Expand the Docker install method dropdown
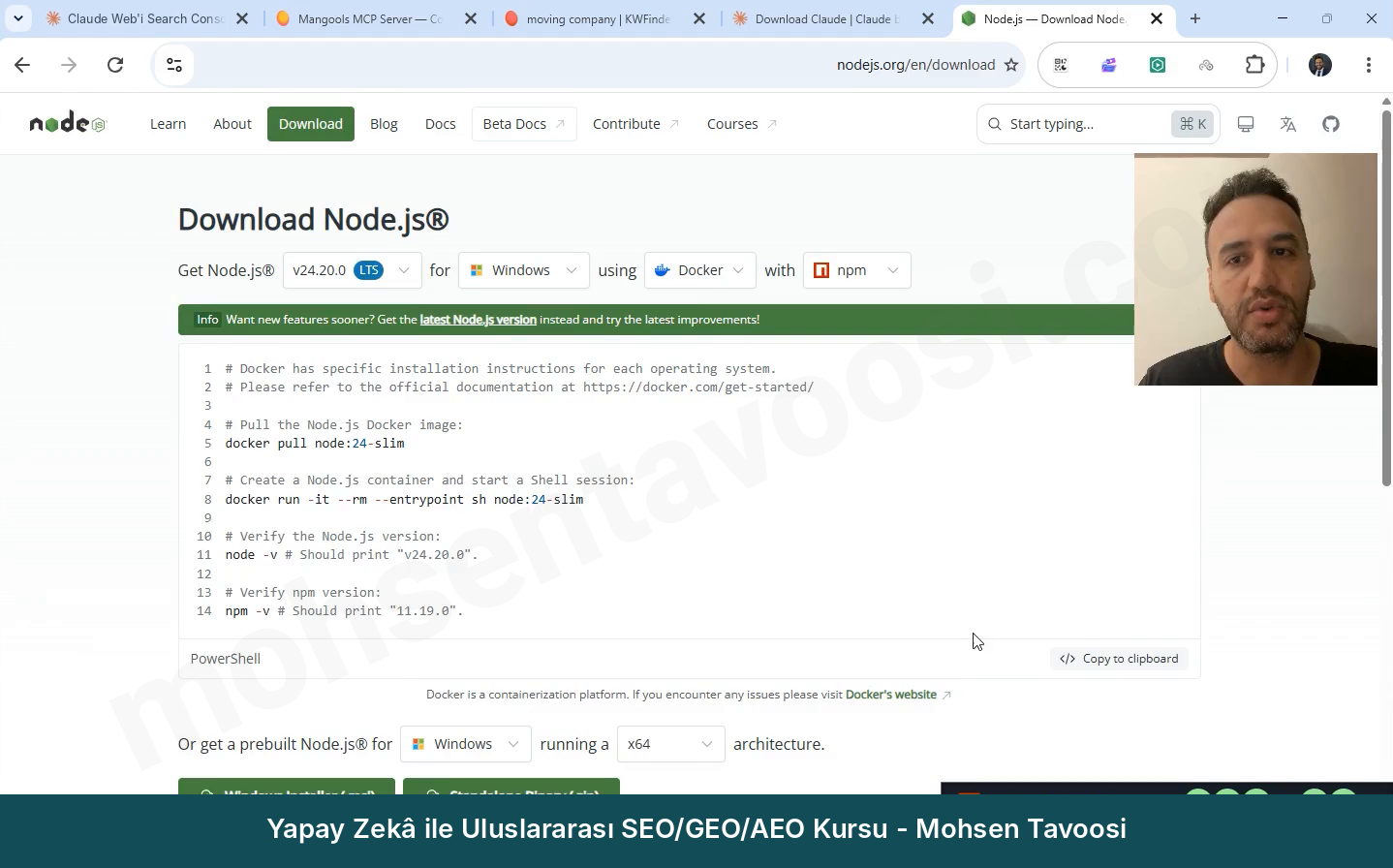The height and width of the screenshot is (868, 1393). coord(699,270)
